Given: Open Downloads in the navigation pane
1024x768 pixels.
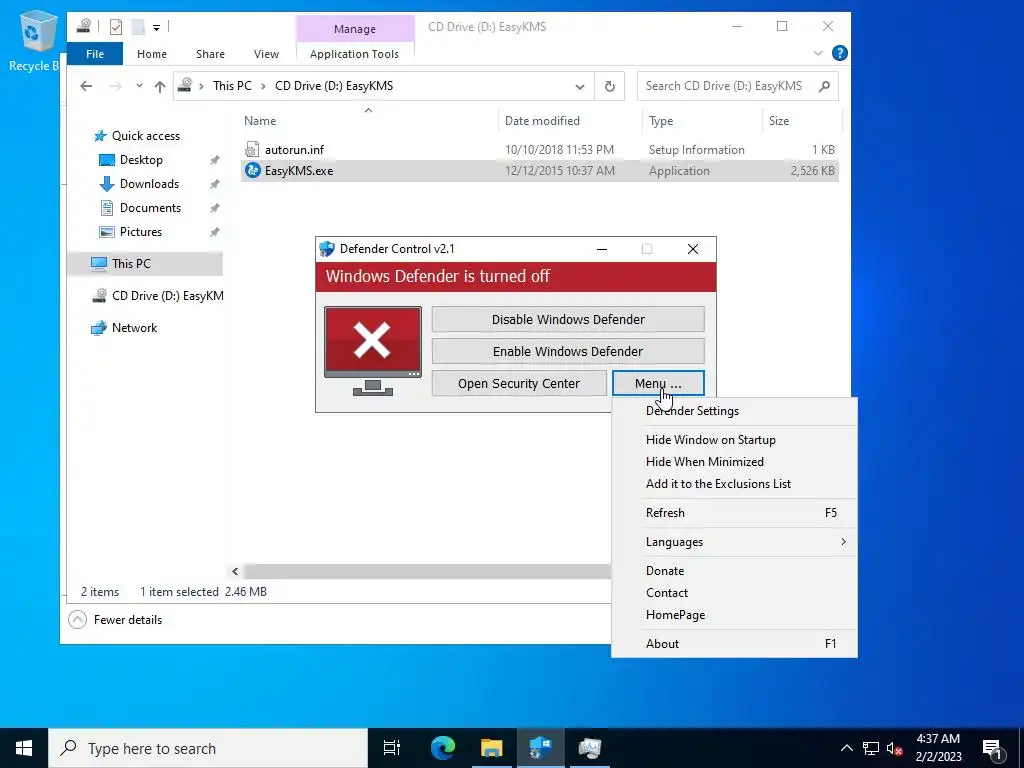Looking at the screenshot, I should tap(149, 184).
